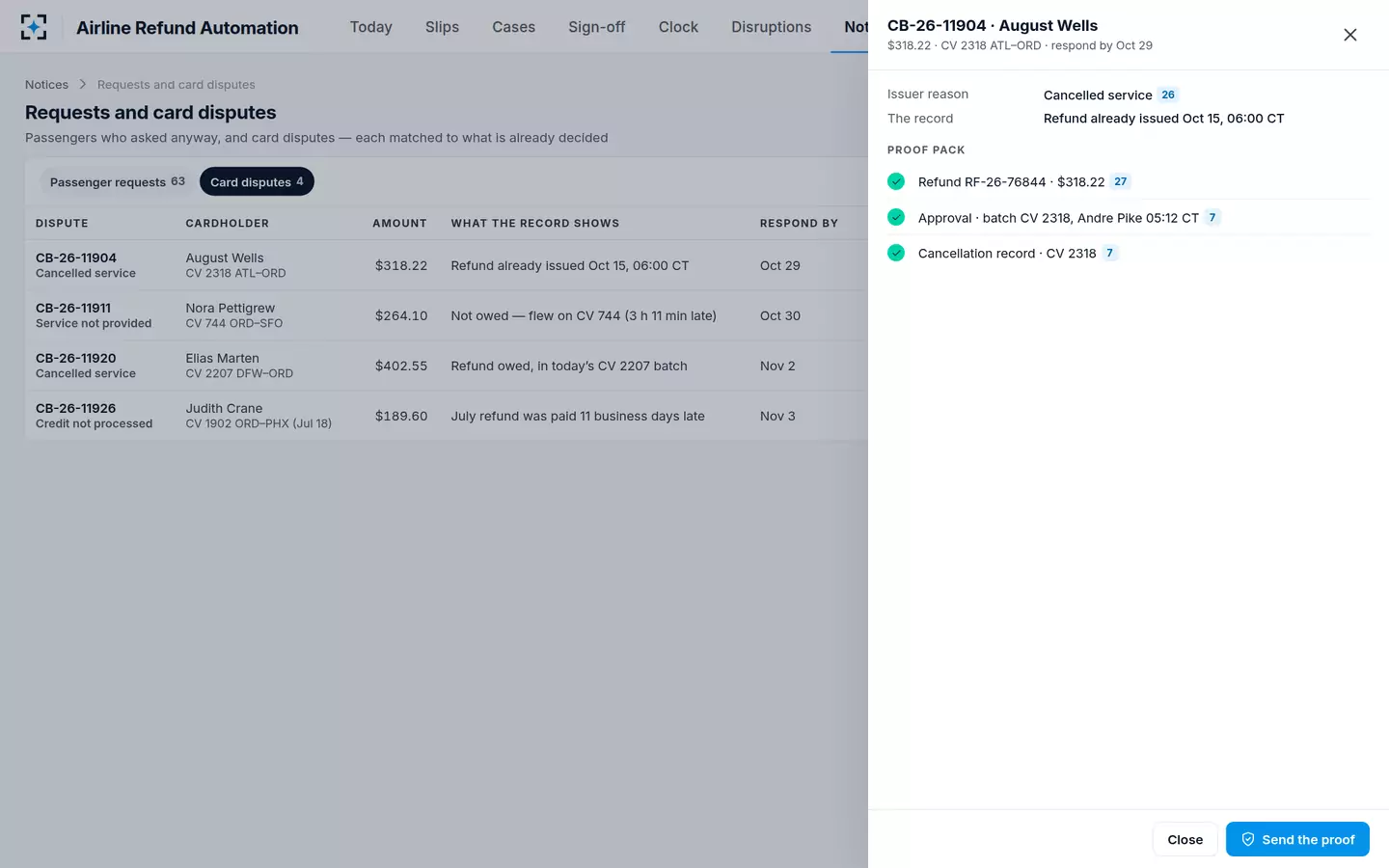Select the Card disputes filter pill
This screenshot has height=868, width=1389.
(x=257, y=181)
